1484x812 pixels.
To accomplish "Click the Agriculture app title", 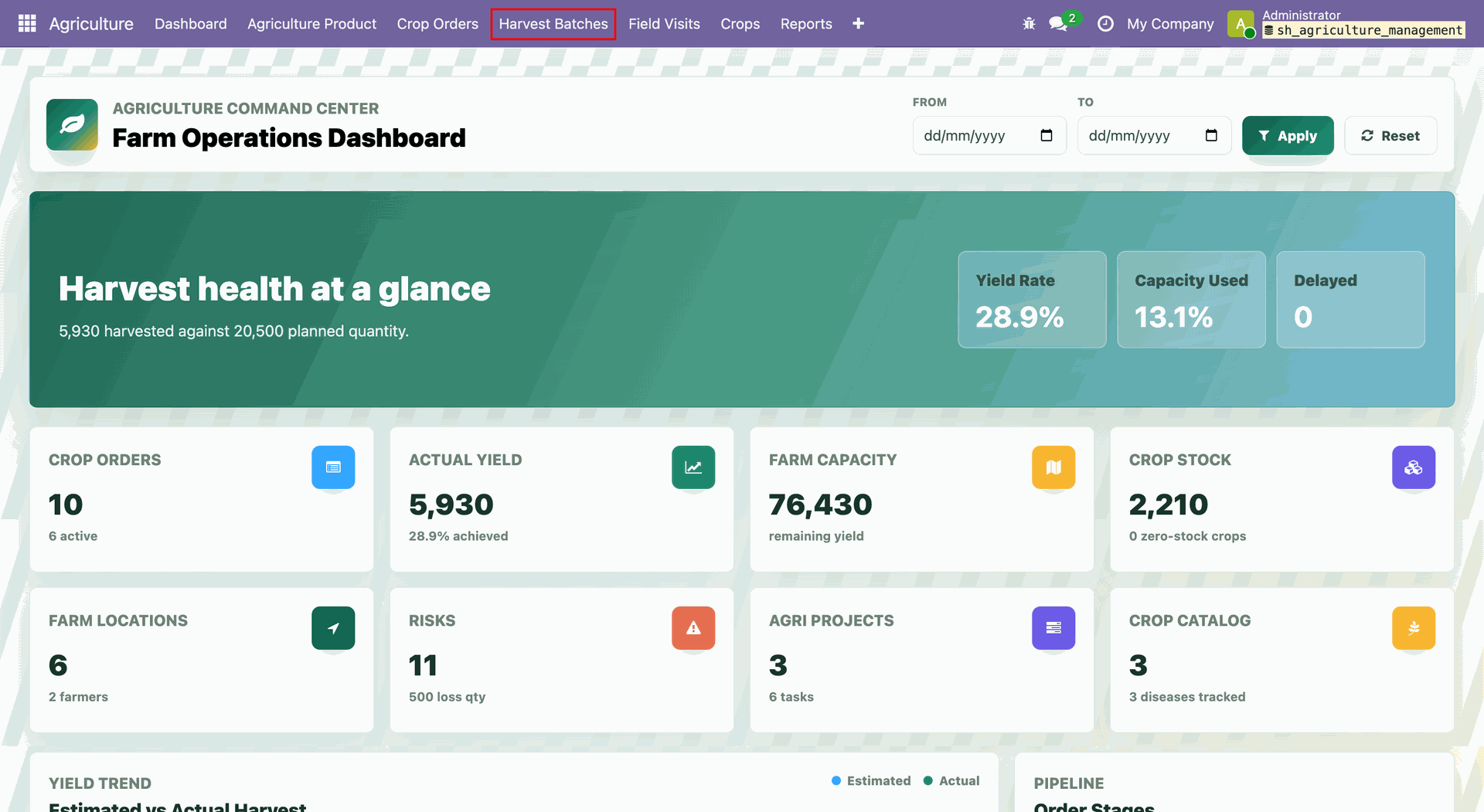I will (x=91, y=24).
